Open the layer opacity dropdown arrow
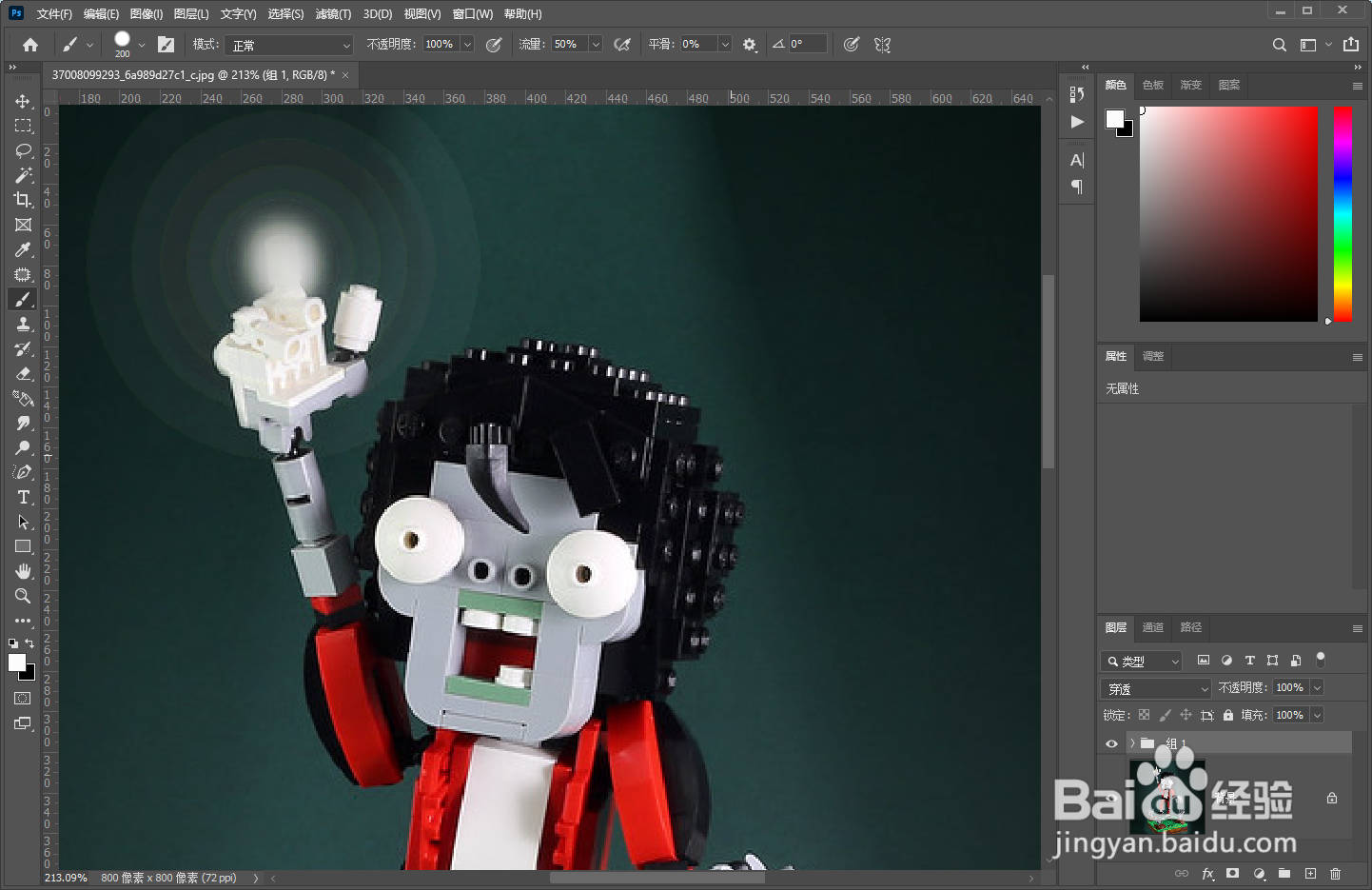The image size is (1372, 890). coord(1318,687)
